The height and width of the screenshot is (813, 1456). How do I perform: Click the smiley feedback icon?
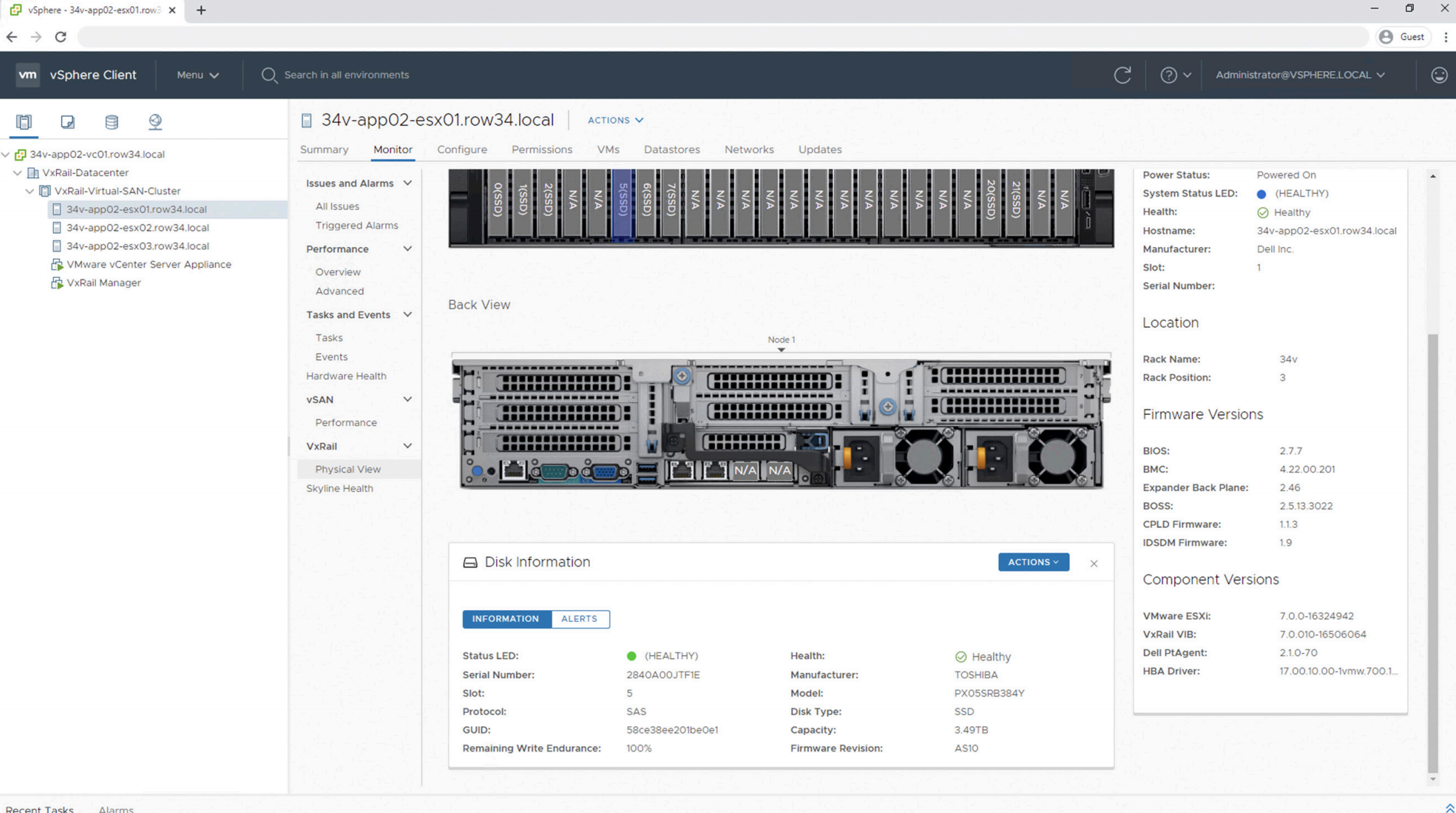point(1439,75)
